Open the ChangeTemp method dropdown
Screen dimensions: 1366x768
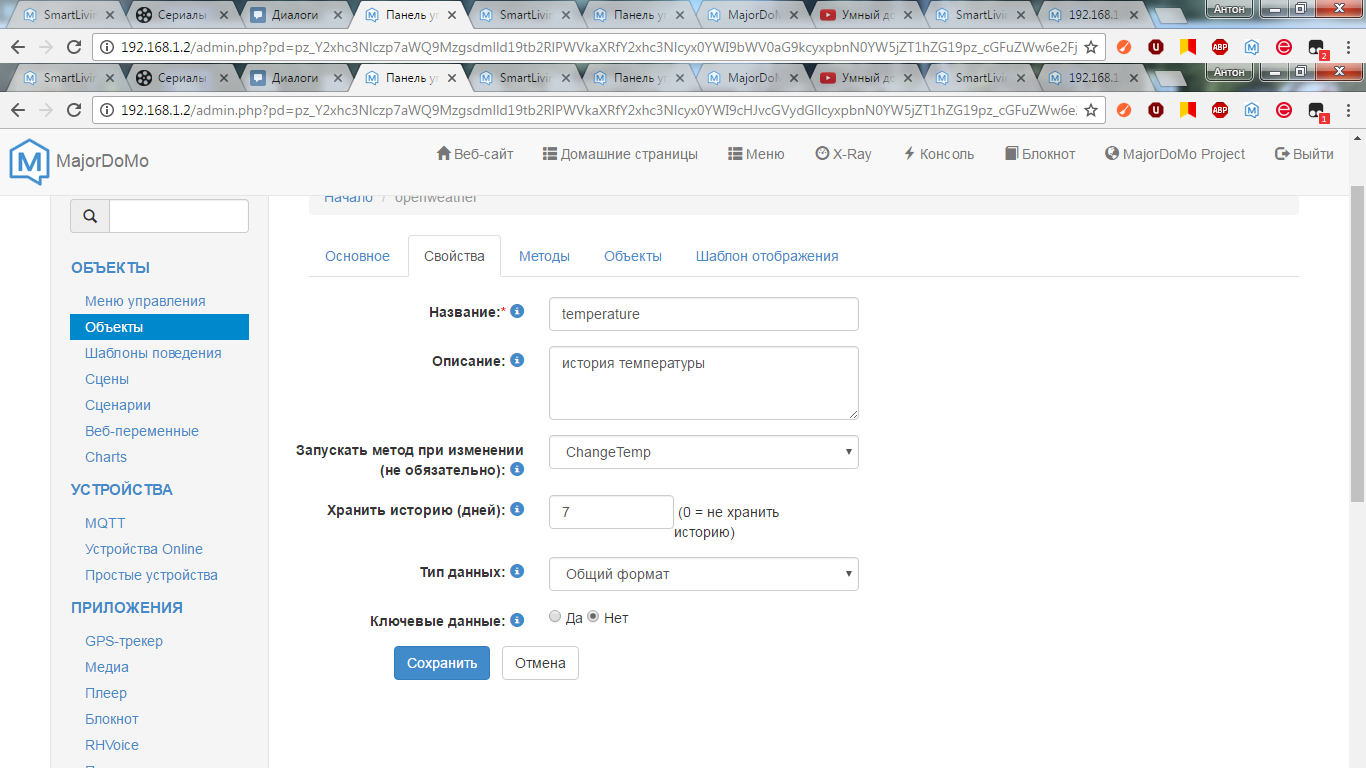704,452
